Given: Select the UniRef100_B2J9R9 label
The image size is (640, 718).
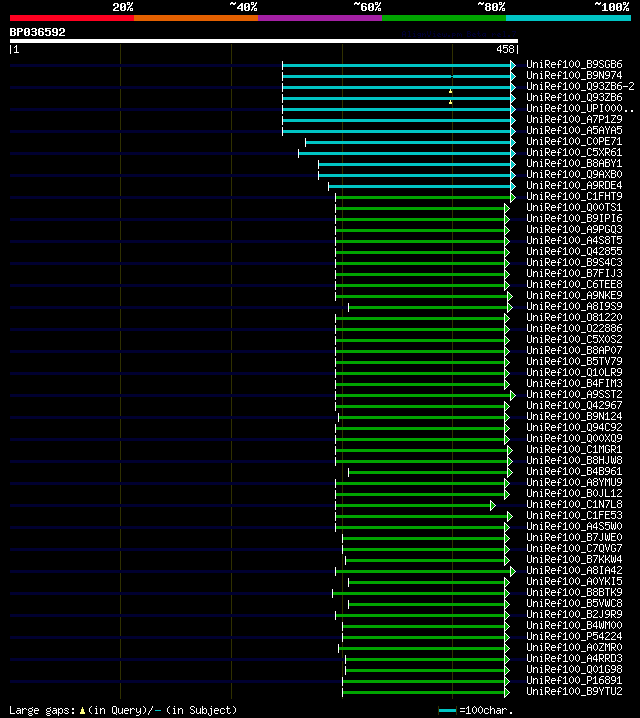Looking at the screenshot, I should pyautogui.click(x=574, y=614).
